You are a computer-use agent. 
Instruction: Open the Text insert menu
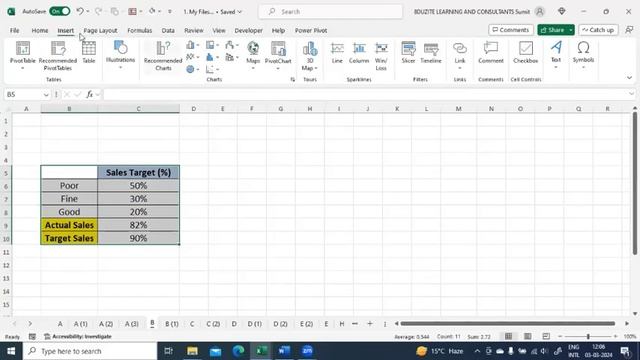556,54
